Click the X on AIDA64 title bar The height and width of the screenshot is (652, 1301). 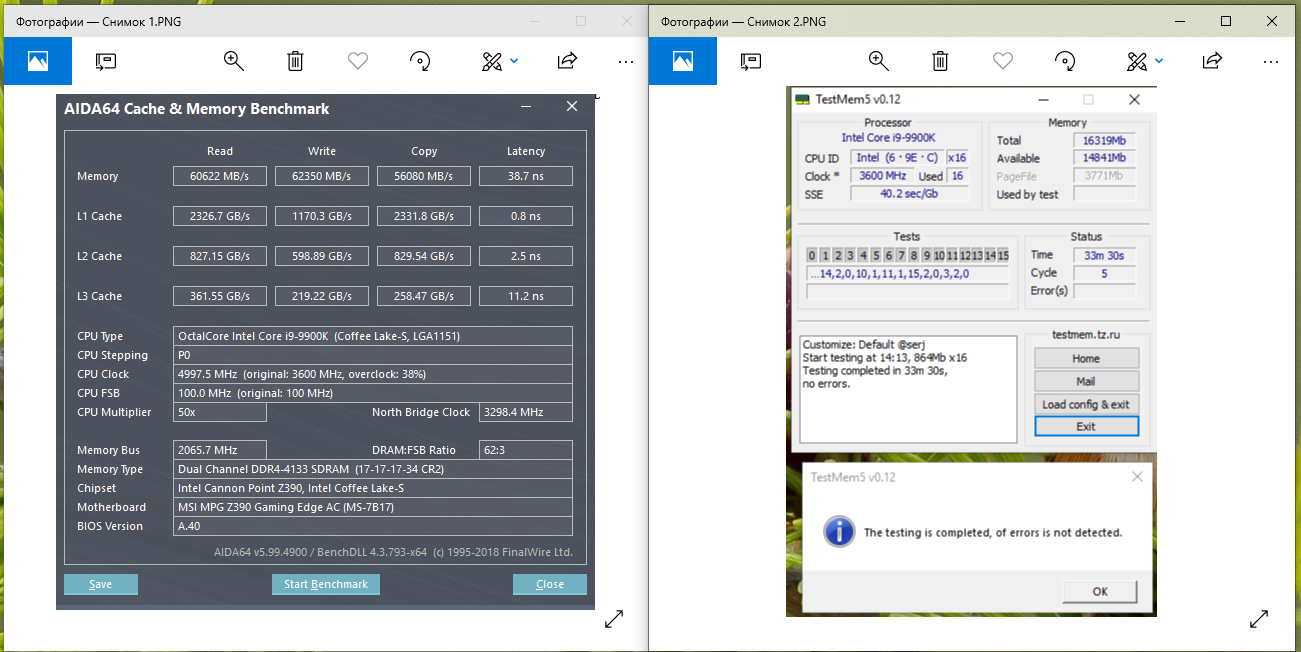click(x=572, y=106)
